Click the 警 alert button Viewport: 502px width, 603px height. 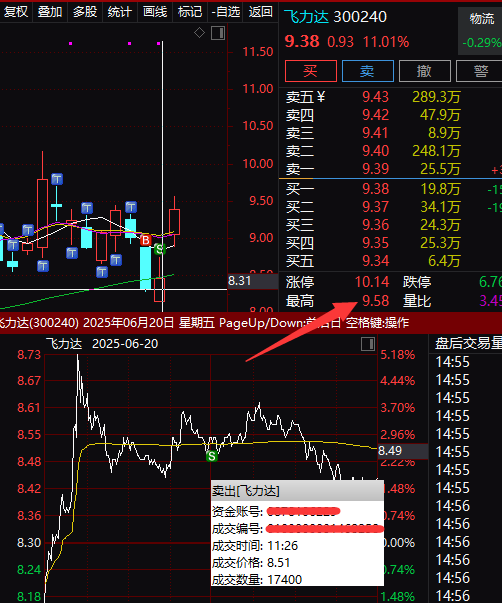click(480, 71)
